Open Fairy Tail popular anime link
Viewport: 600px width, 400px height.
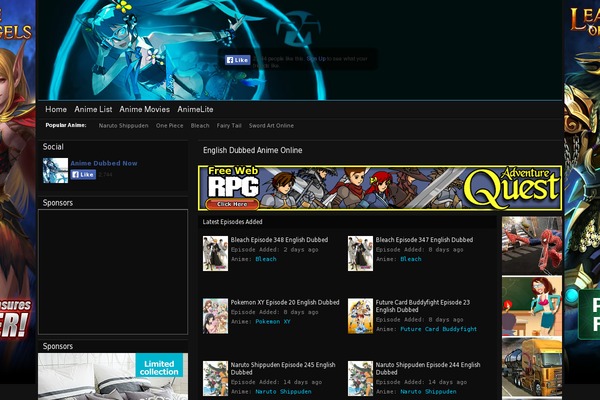pos(229,126)
